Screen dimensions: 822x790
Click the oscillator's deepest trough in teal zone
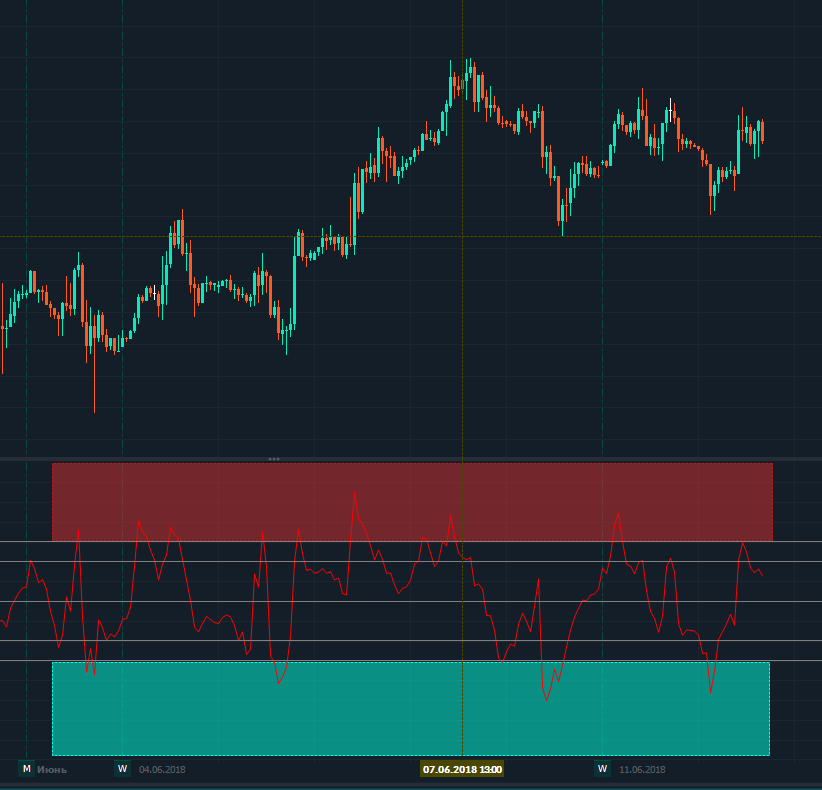pyautogui.click(x=547, y=699)
